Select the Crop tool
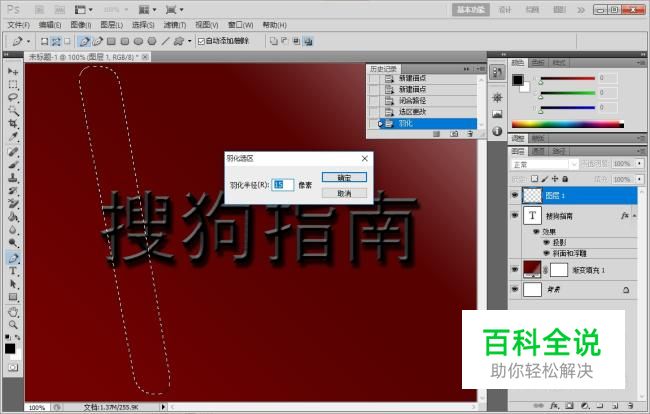This screenshot has height=414, width=650. [13, 123]
